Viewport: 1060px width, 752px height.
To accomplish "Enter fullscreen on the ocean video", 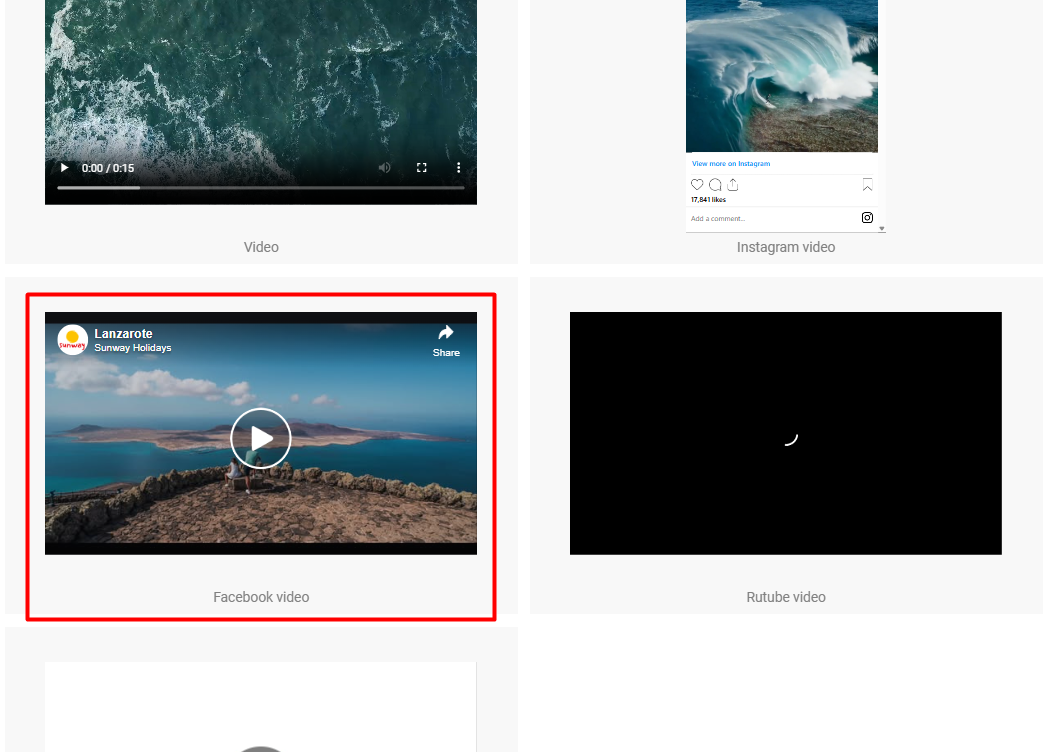I will point(422,168).
